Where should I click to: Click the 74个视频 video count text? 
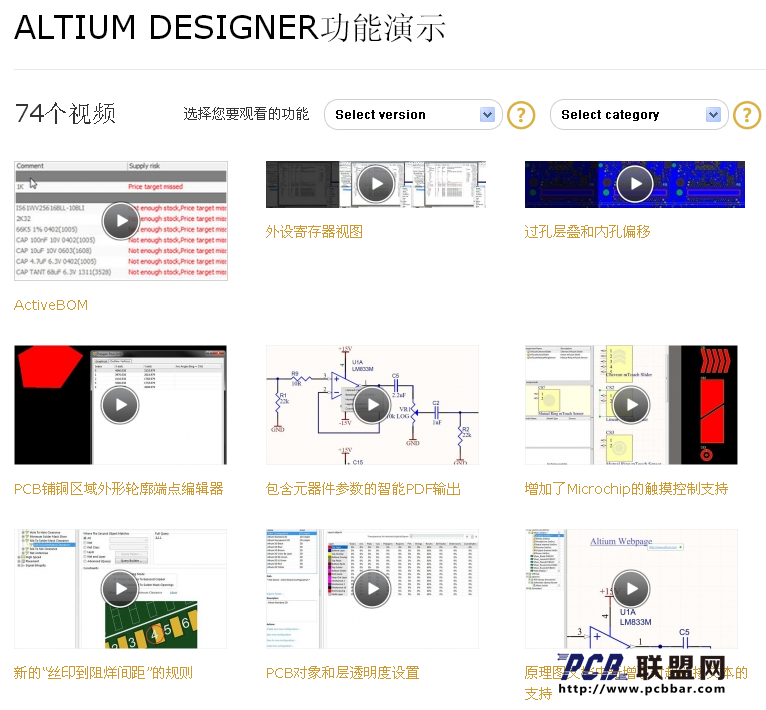tap(65, 114)
